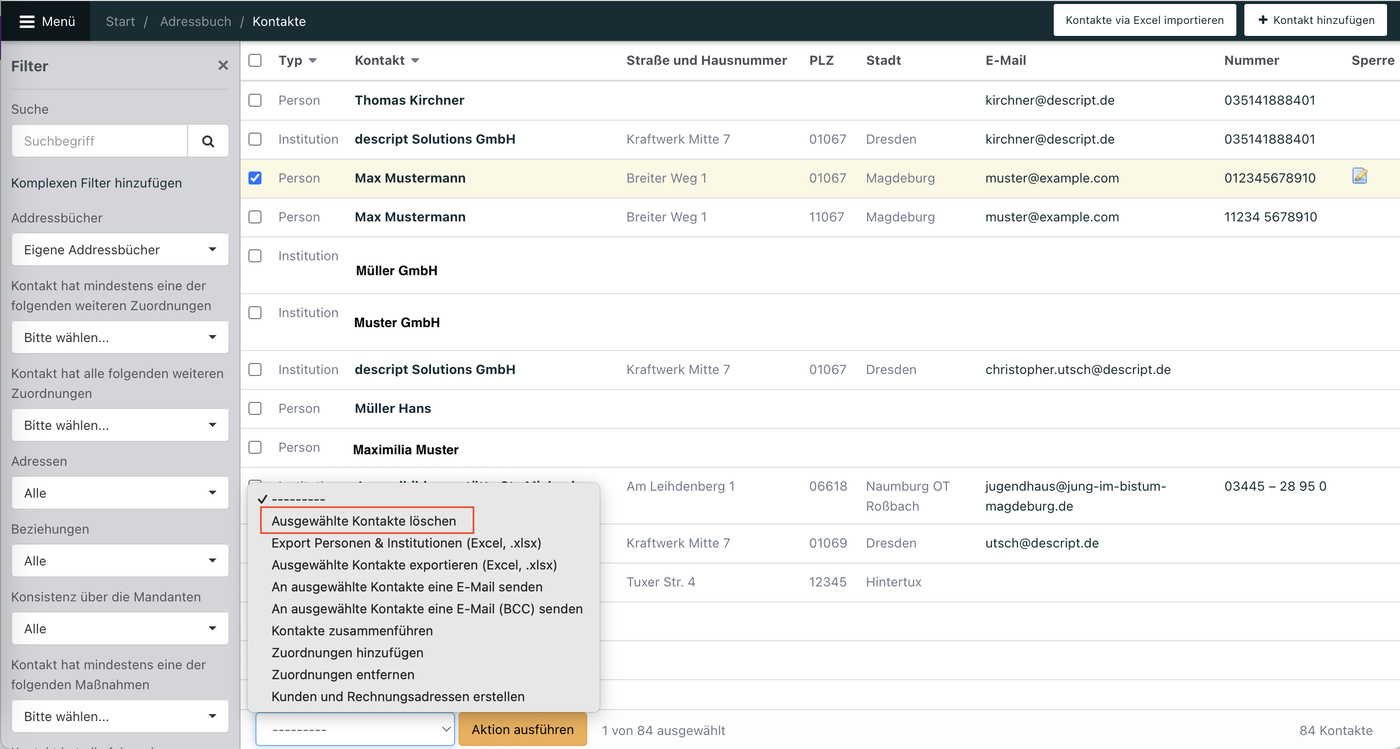This screenshot has height=749, width=1400.
Task: Click the E-Mail column header
Action: (x=1006, y=61)
